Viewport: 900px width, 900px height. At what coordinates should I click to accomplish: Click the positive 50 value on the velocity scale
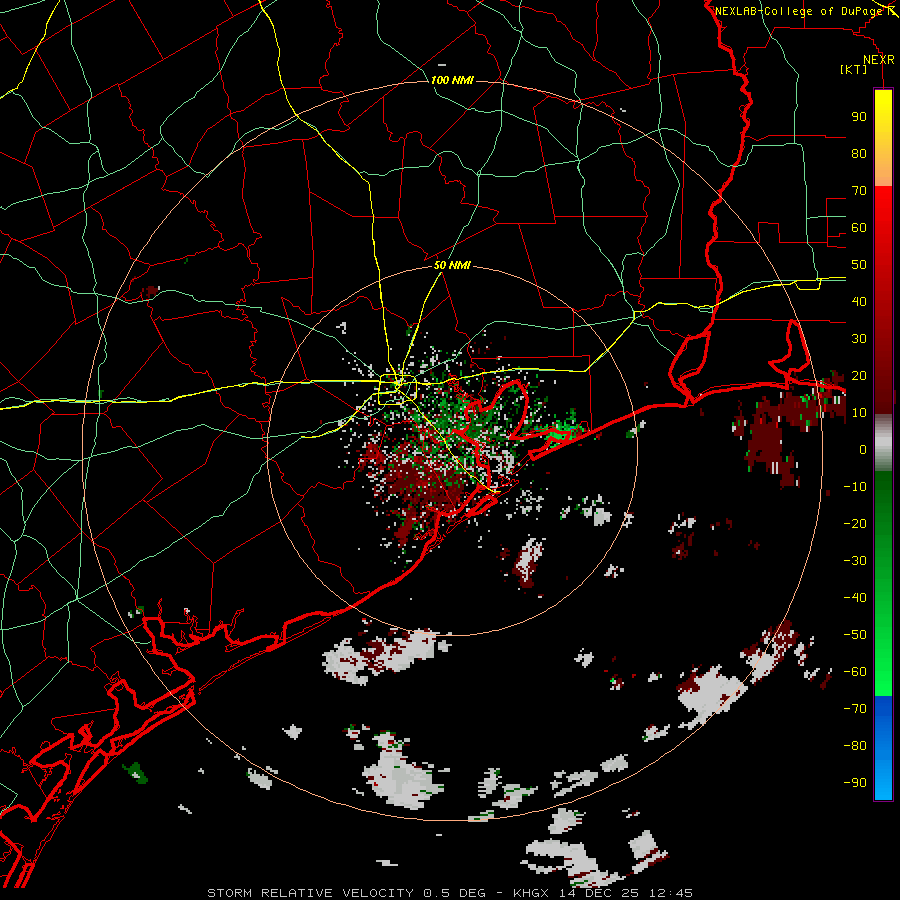pos(859,265)
